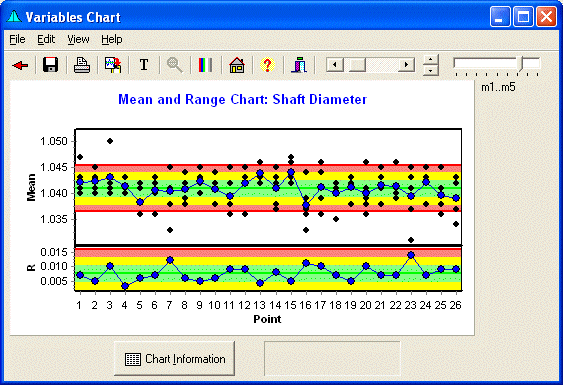563x385 pixels.
Task: Click the horizontal scrollbar thumb
Action: tap(357, 65)
